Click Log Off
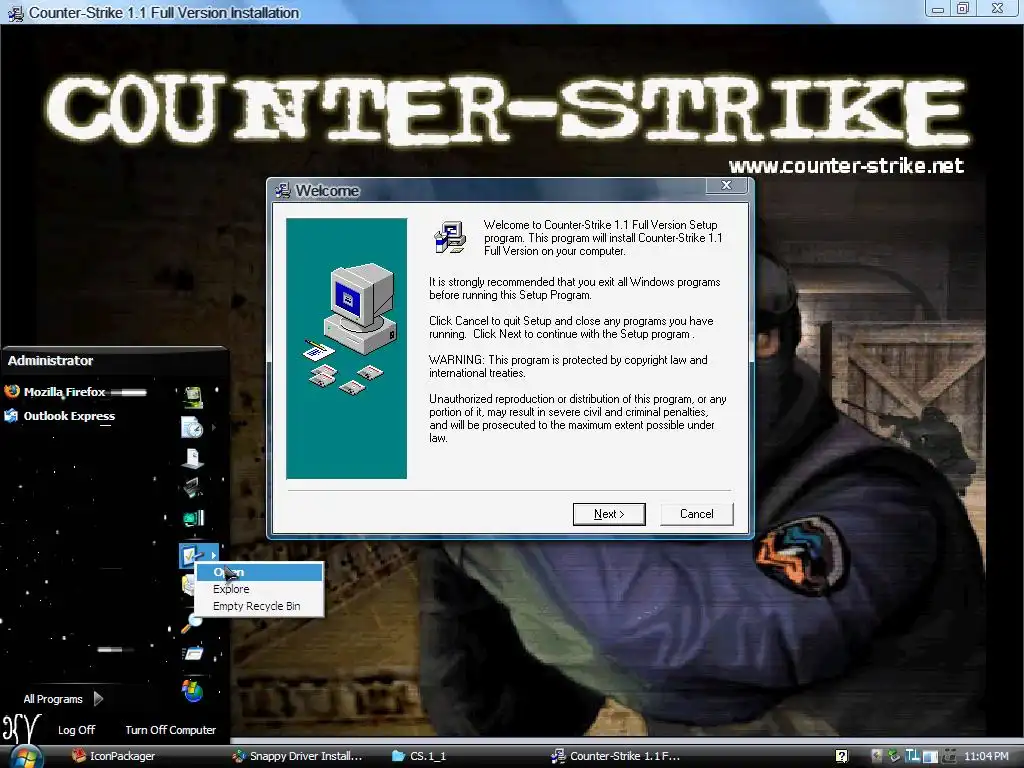1024x768 pixels. click(x=76, y=729)
